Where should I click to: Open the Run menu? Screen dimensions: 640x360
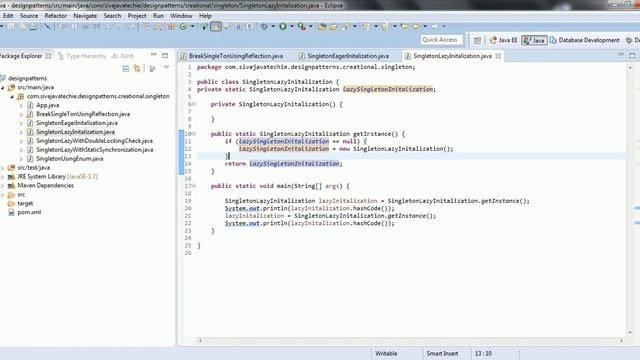coord(158,16)
